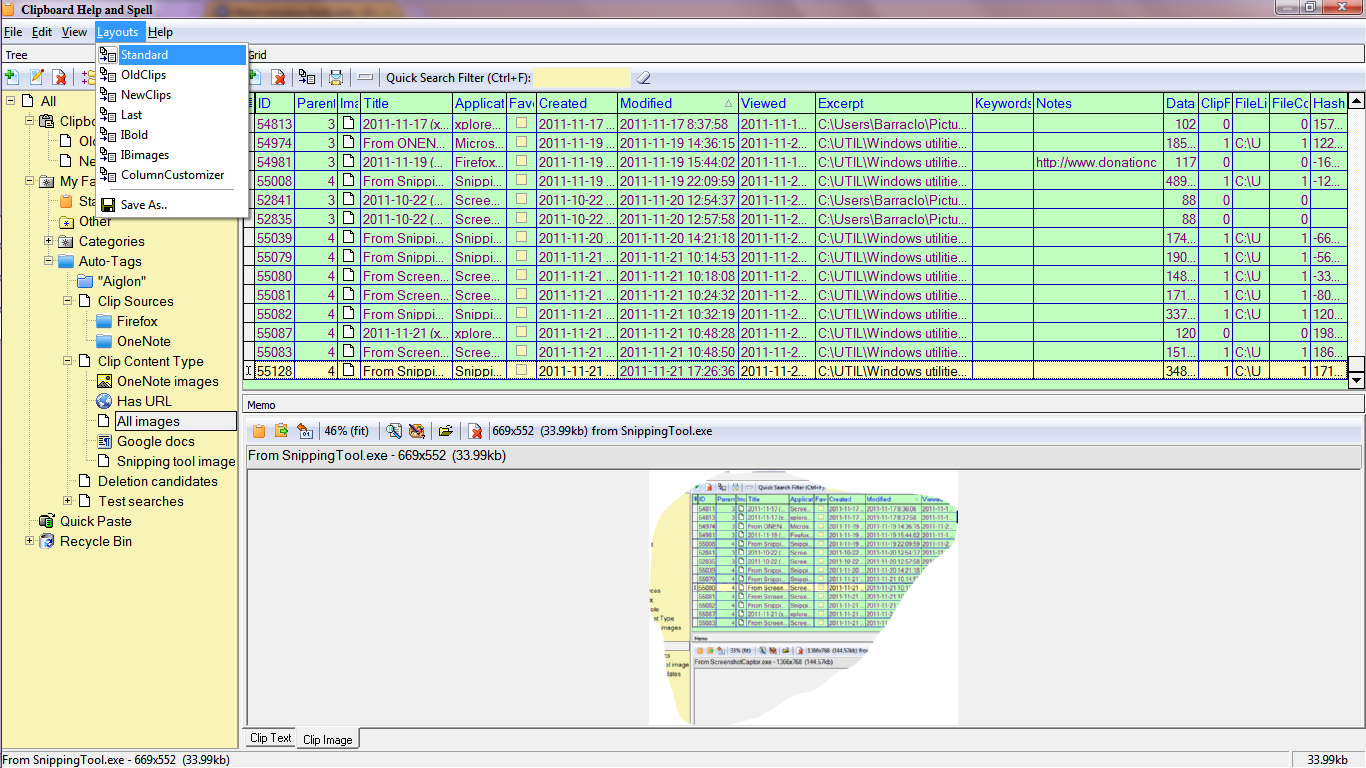Toggle Favorite checkbox for clip 54974

pos(521,143)
